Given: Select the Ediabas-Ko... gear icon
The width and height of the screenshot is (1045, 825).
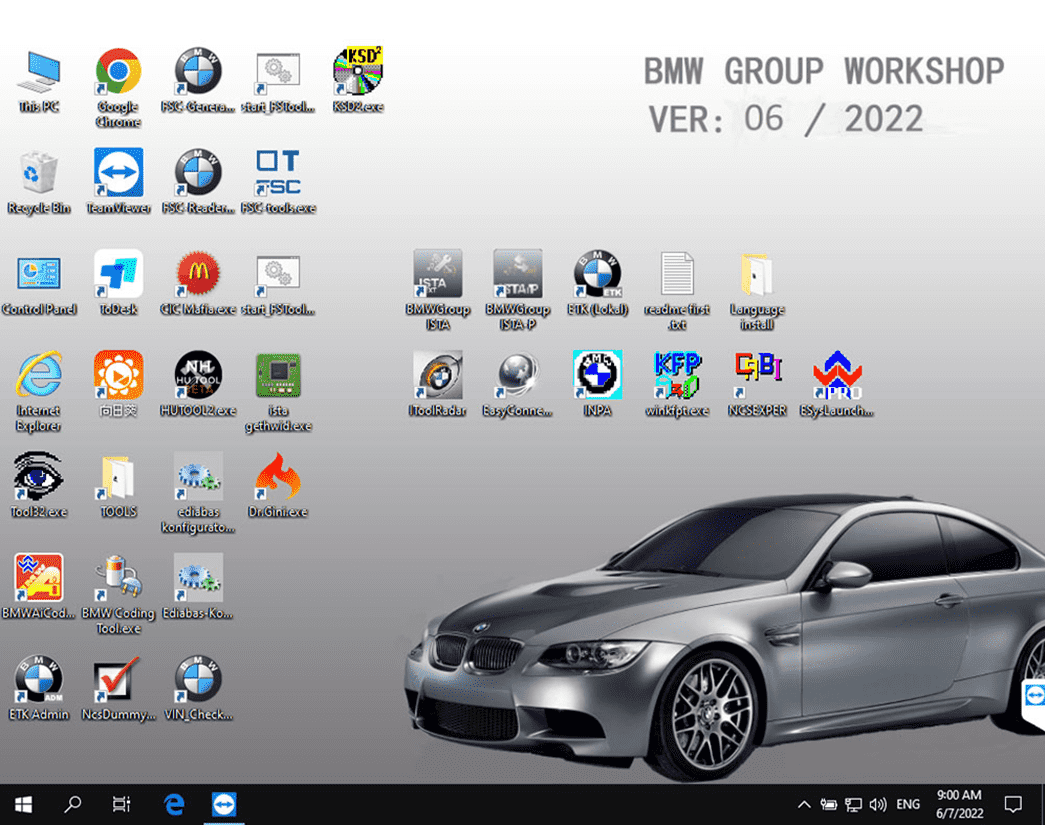Looking at the screenshot, I should click(x=198, y=587).
